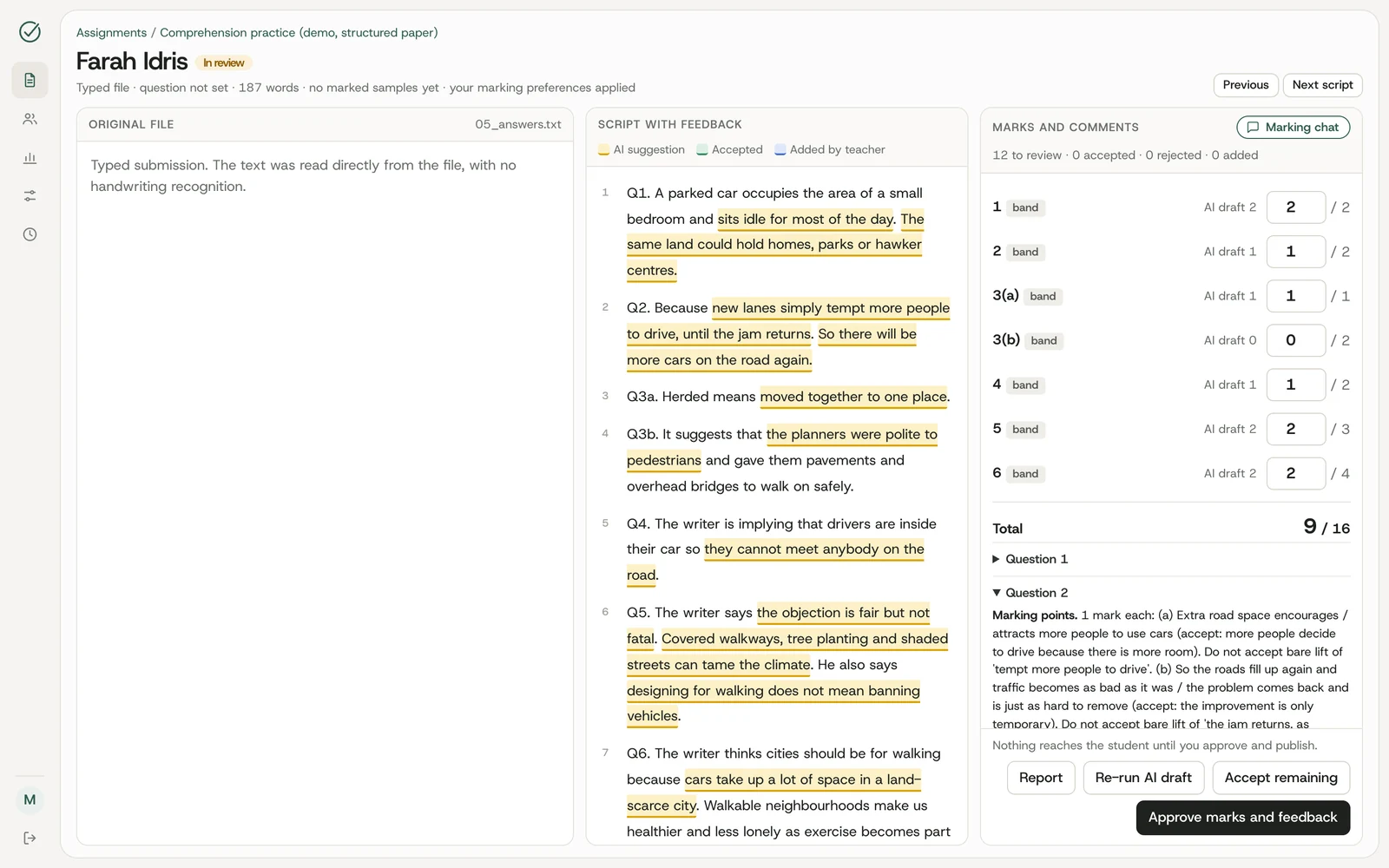Click the Re-run AI draft button
The width and height of the screenshot is (1389, 868).
pyautogui.click(x=1143, y=778)
